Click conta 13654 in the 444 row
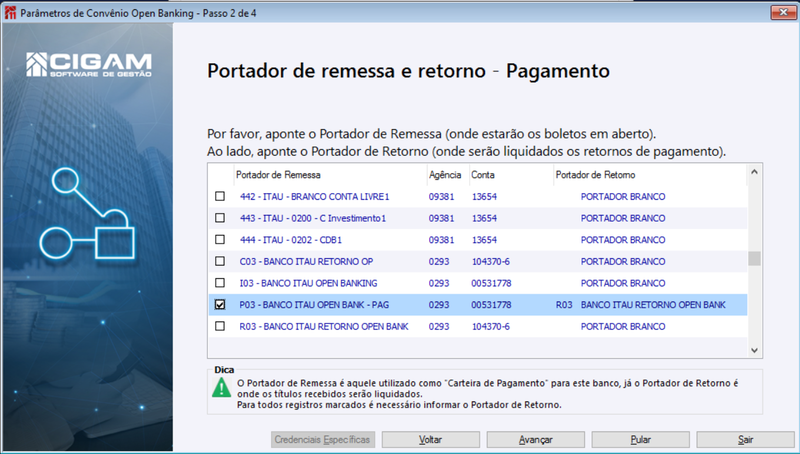This screenshot has width=800, height=454. (x=484, y=240)
